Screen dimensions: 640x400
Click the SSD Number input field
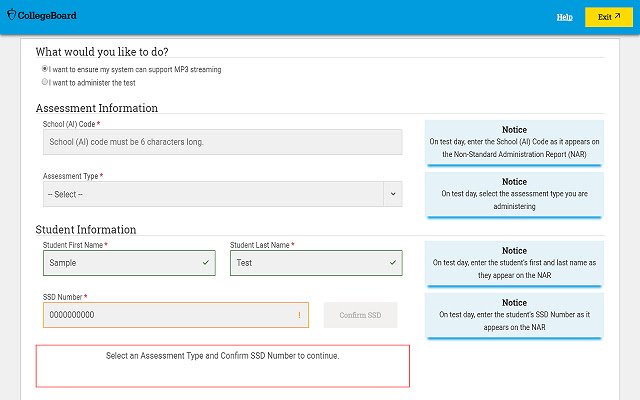tap(176, 315)
